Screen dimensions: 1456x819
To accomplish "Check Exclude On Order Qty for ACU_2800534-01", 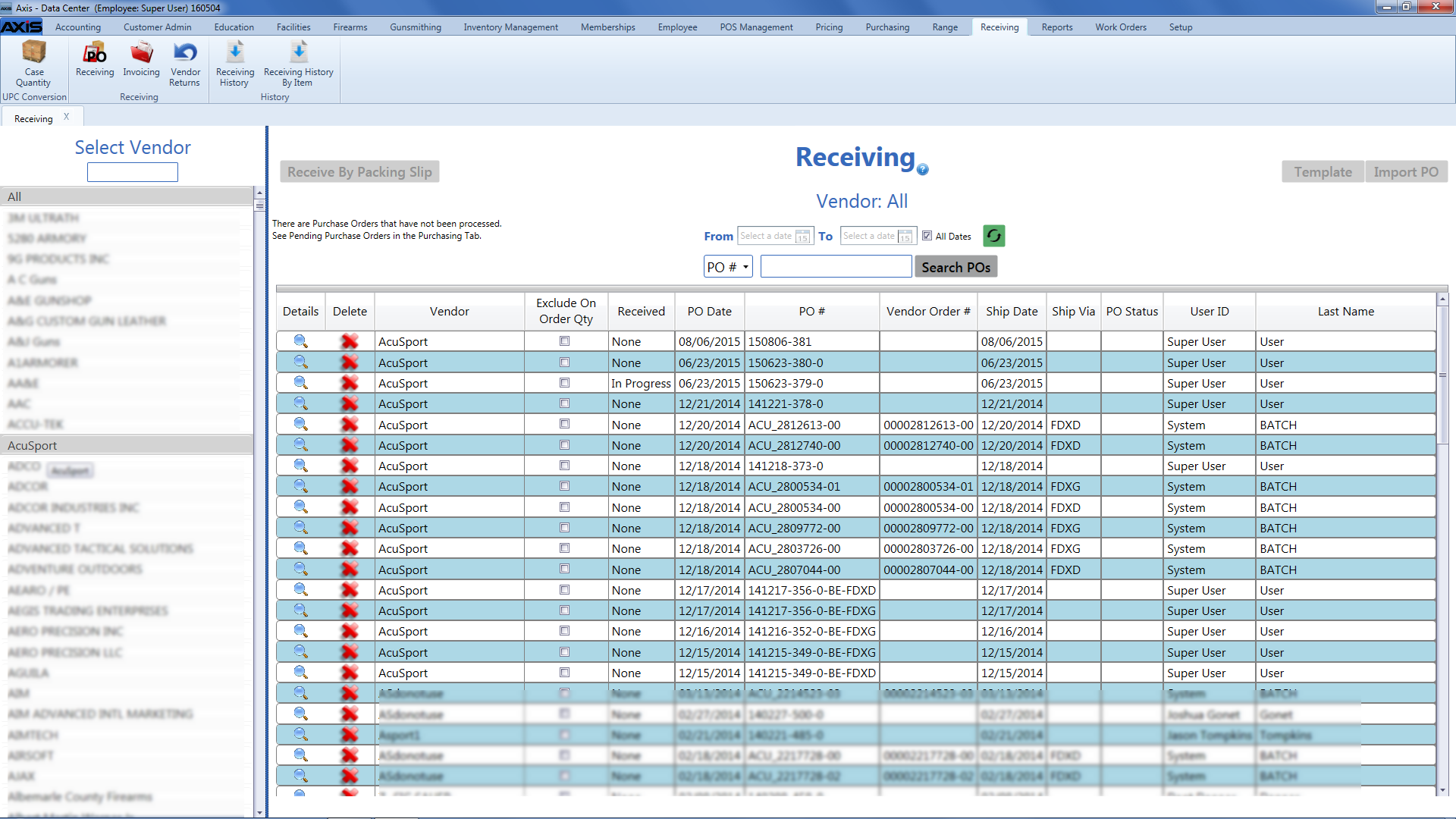I will tap(564, 486).
